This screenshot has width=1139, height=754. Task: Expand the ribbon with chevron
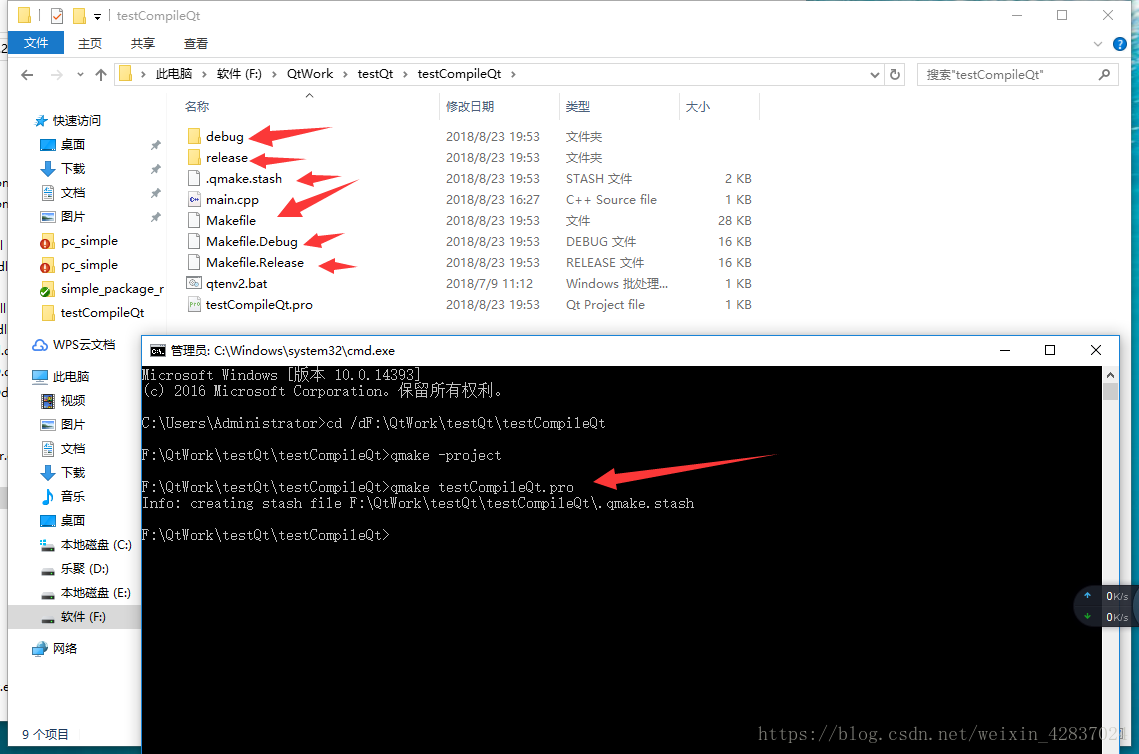(1098, 44)
